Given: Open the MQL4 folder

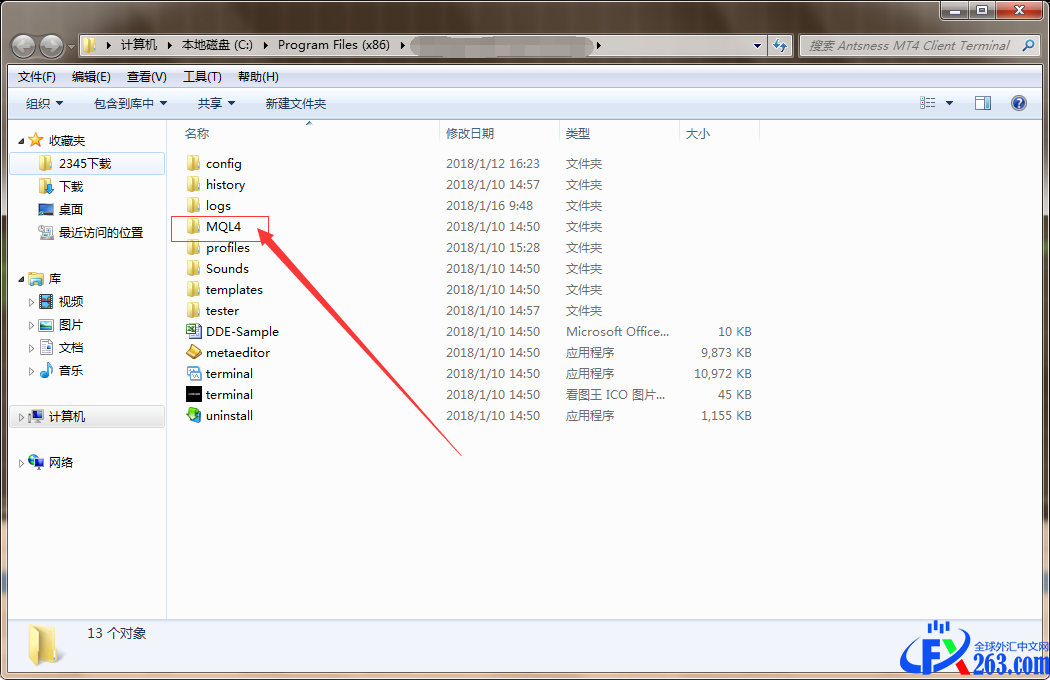Looking at the screenshot, I should [222, 227].
